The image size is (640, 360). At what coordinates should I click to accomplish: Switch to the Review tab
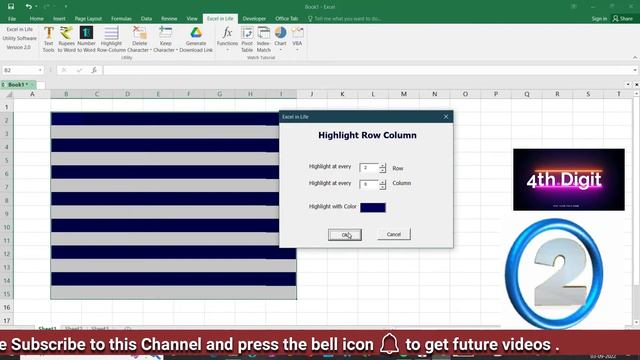[x=169, y=19]
